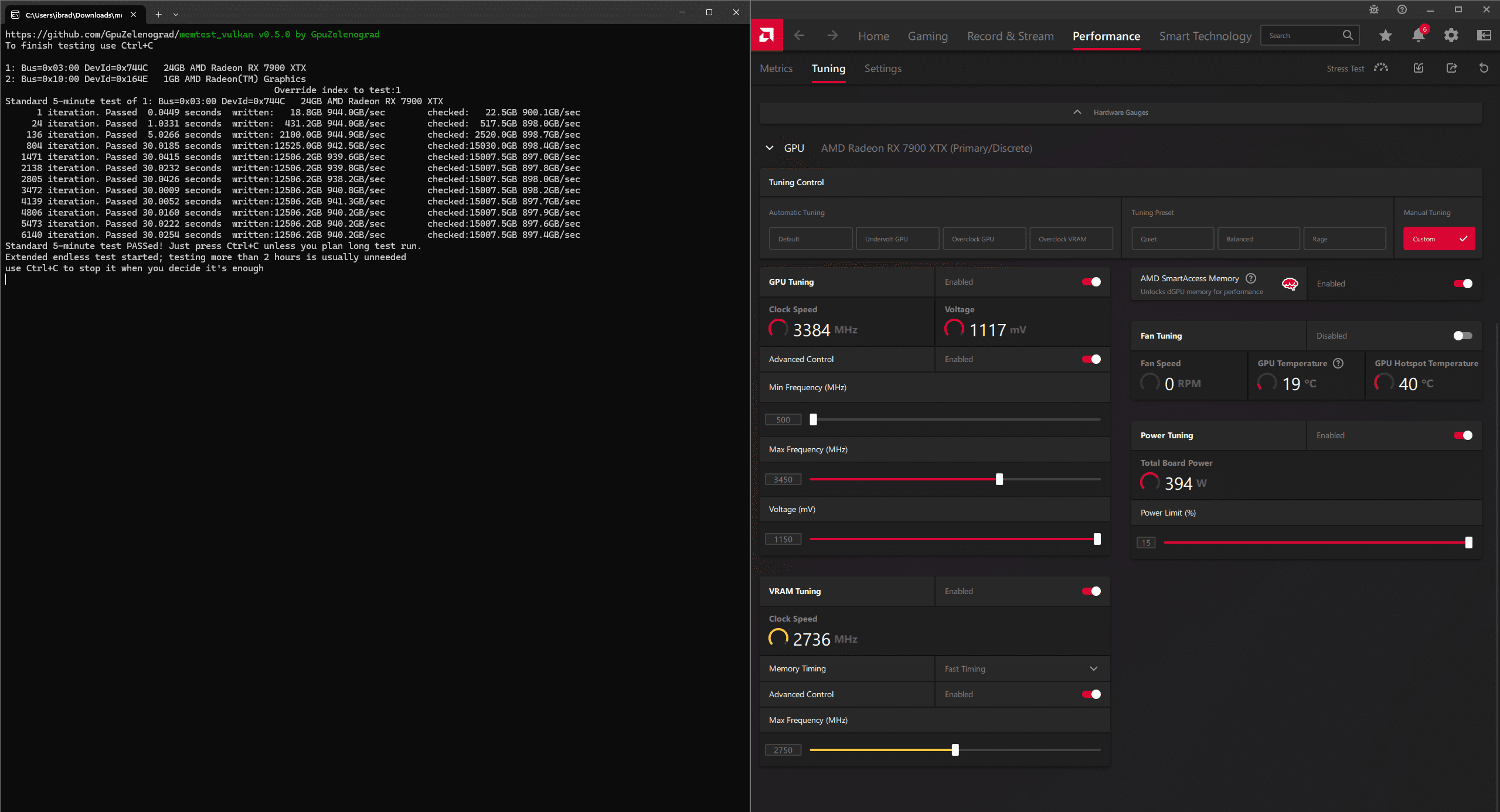The image size is (1500, 812).
Task: Click GPU Voltage slider handle
Action: (x=1097, y=539)
